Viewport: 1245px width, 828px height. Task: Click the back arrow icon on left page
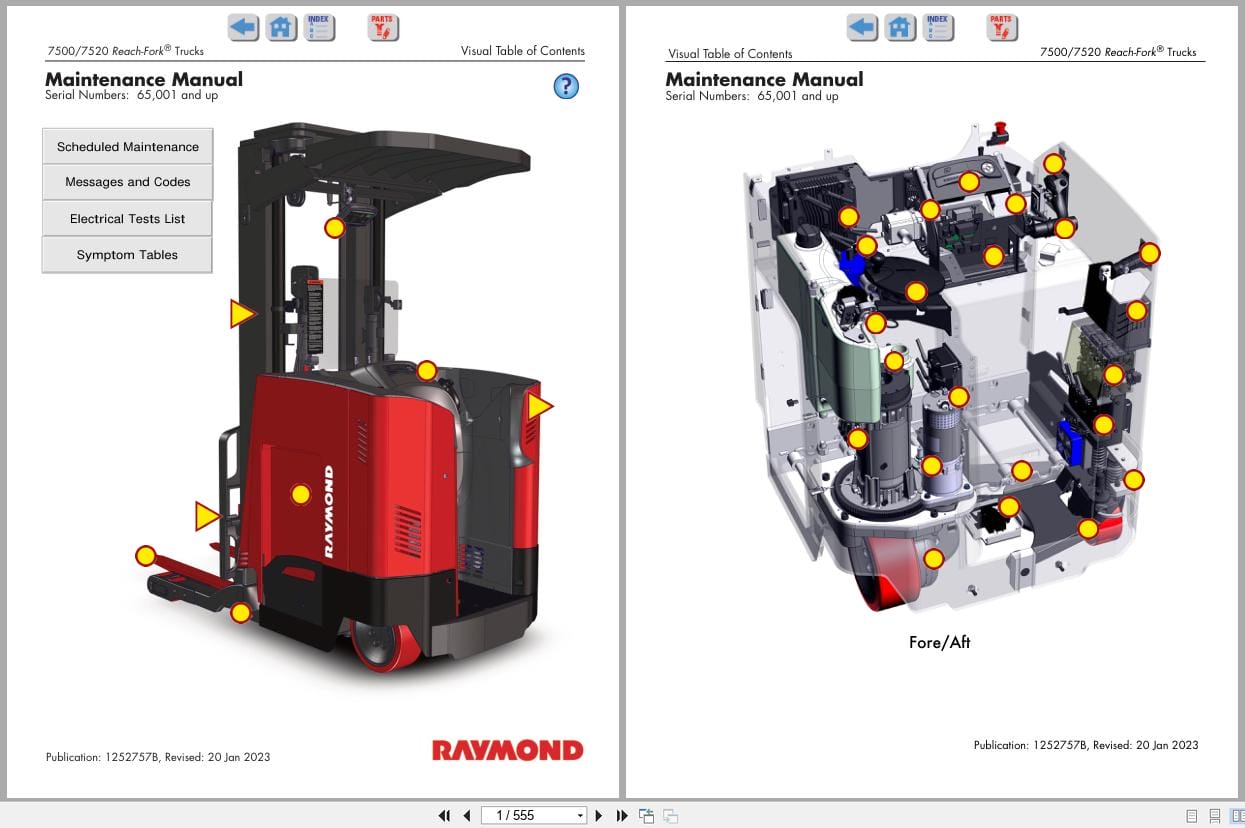click(243, 27)
